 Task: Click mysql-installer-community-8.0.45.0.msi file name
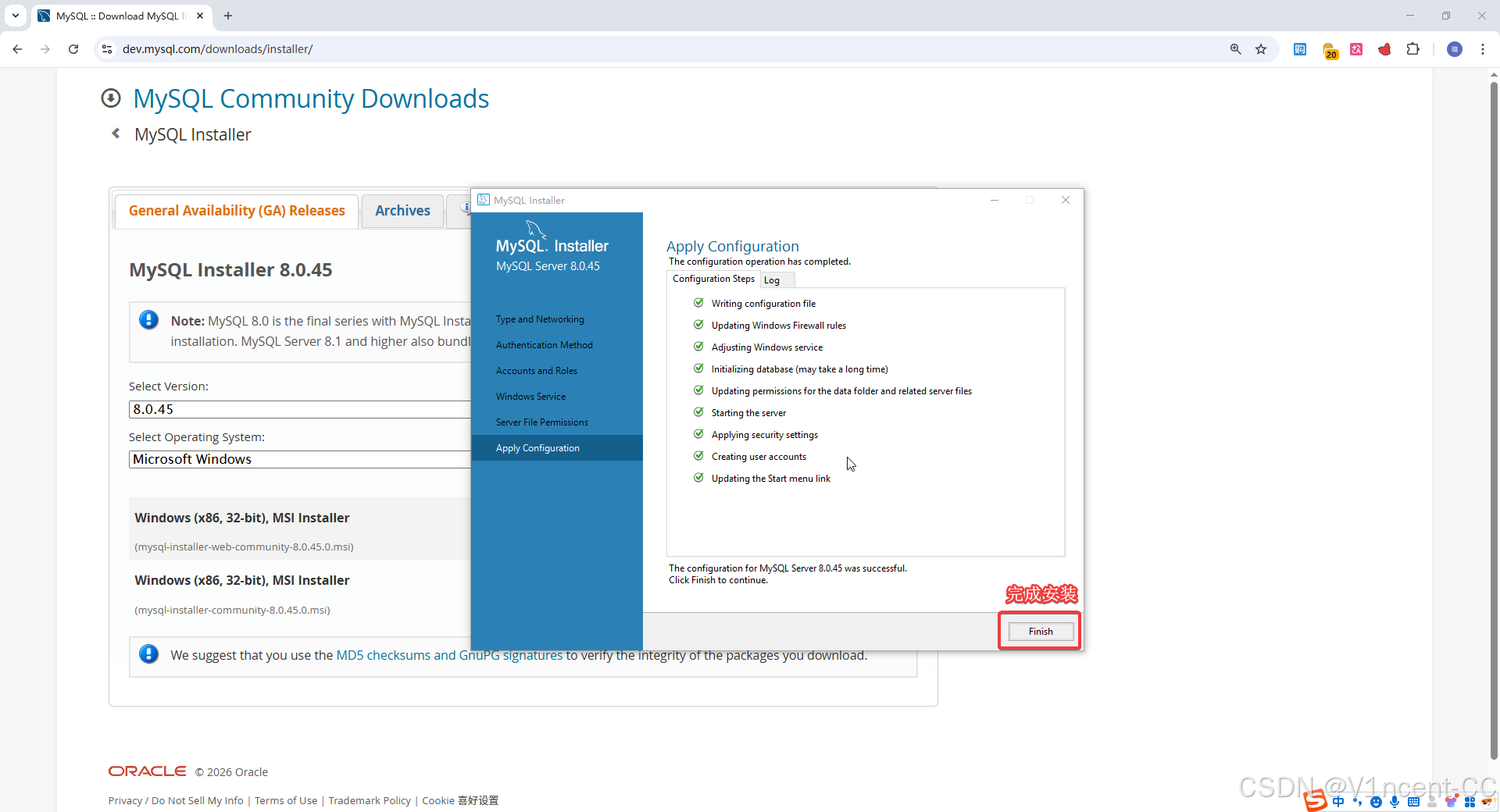232,610
